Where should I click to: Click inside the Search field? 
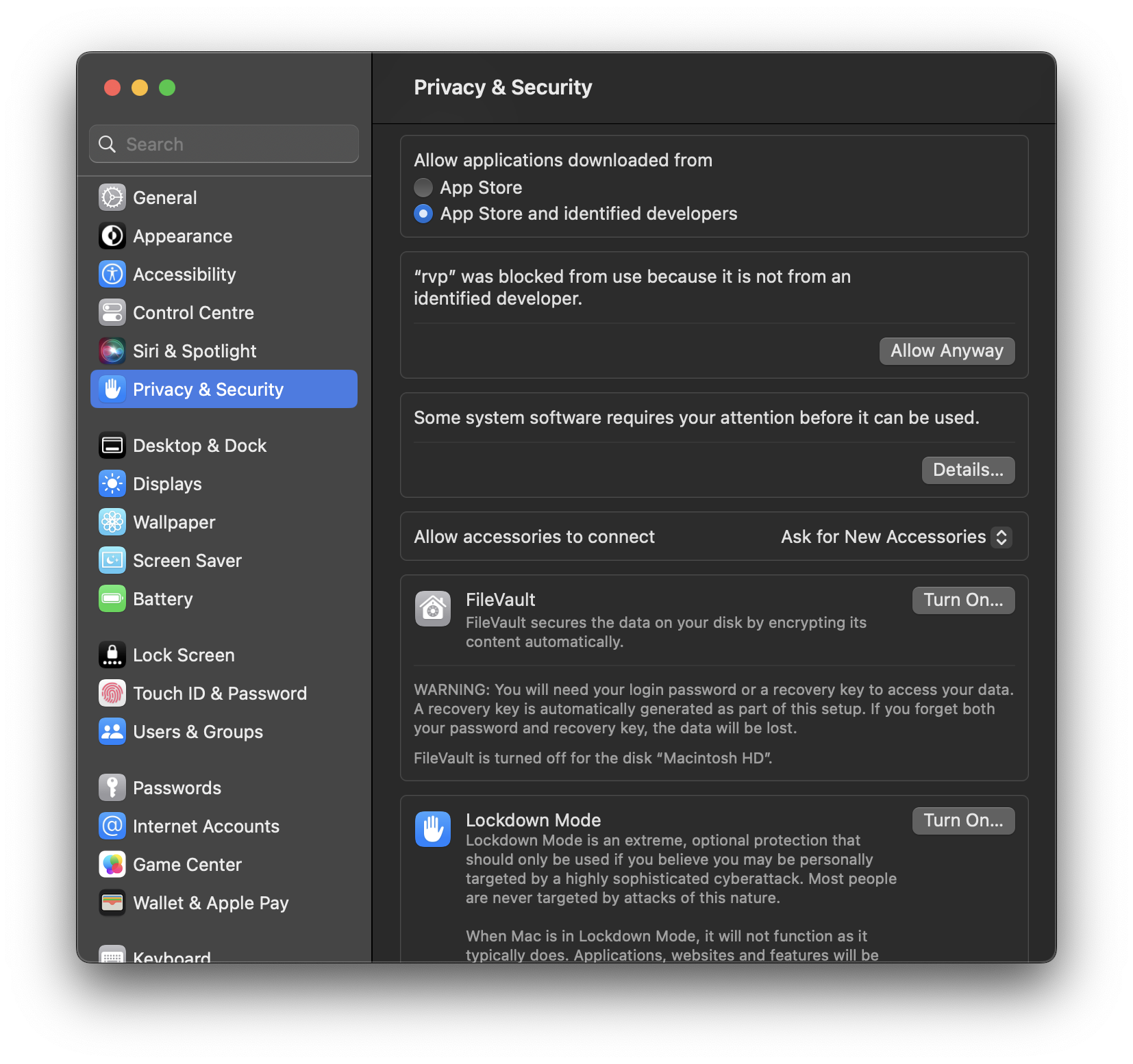click(x=223, y=144)
